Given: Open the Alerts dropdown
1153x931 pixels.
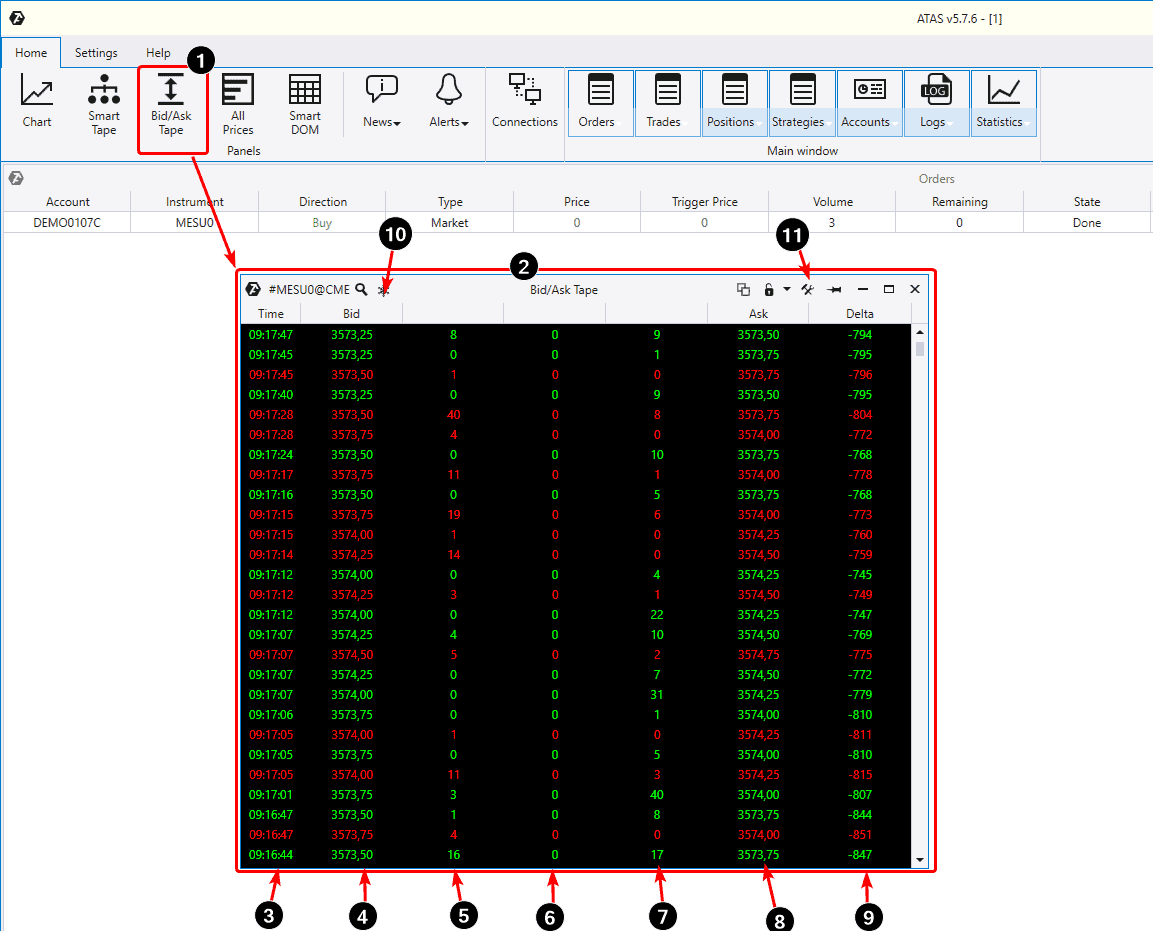Looking at the screenshot, I should 448,104.
